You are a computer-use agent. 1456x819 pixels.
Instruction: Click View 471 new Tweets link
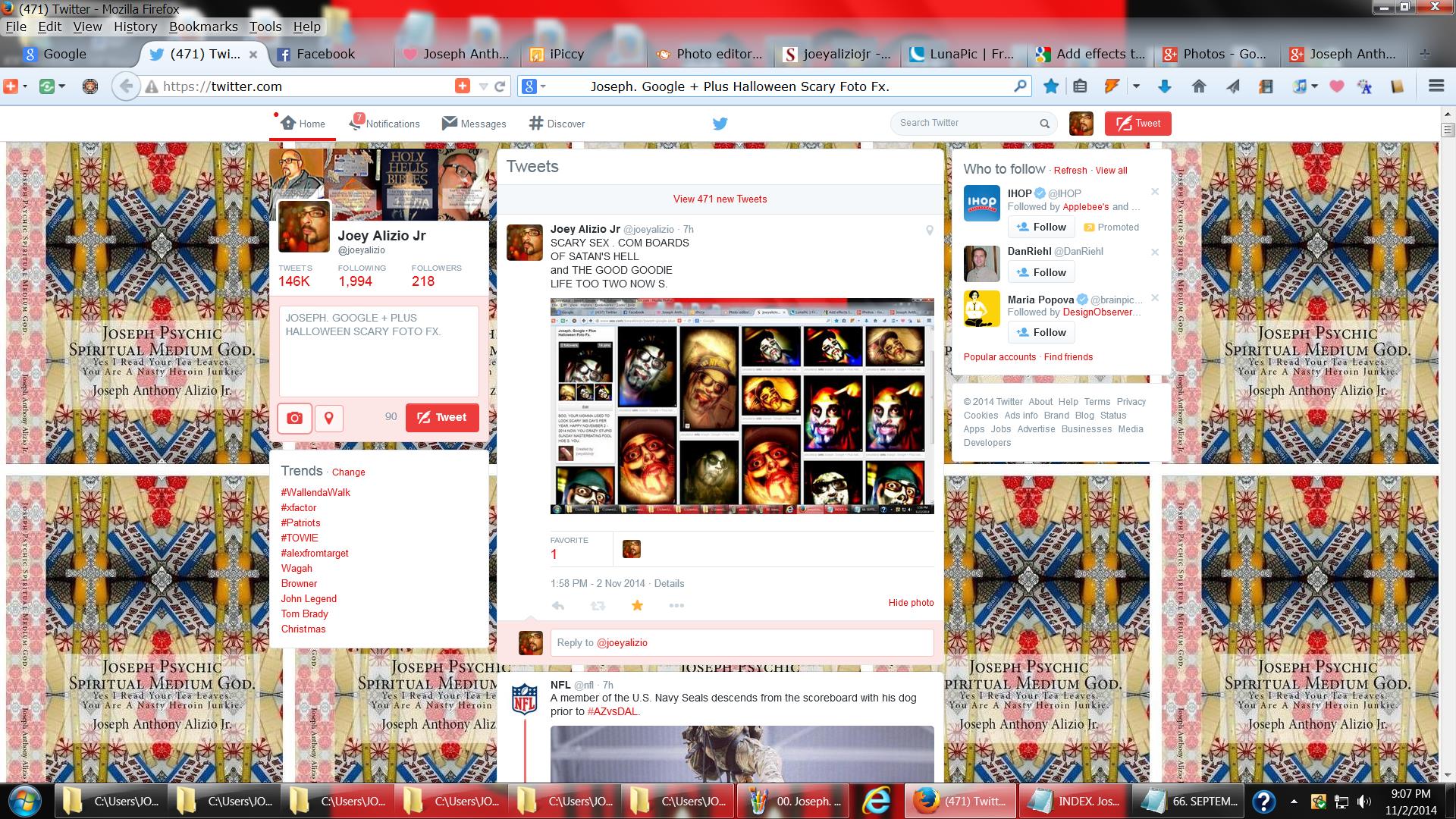pos(720,199)
